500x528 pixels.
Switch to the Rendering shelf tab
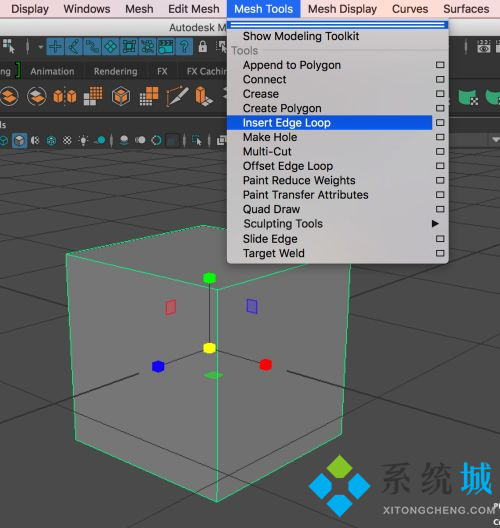pyautogui.click(x=115, y=71)
